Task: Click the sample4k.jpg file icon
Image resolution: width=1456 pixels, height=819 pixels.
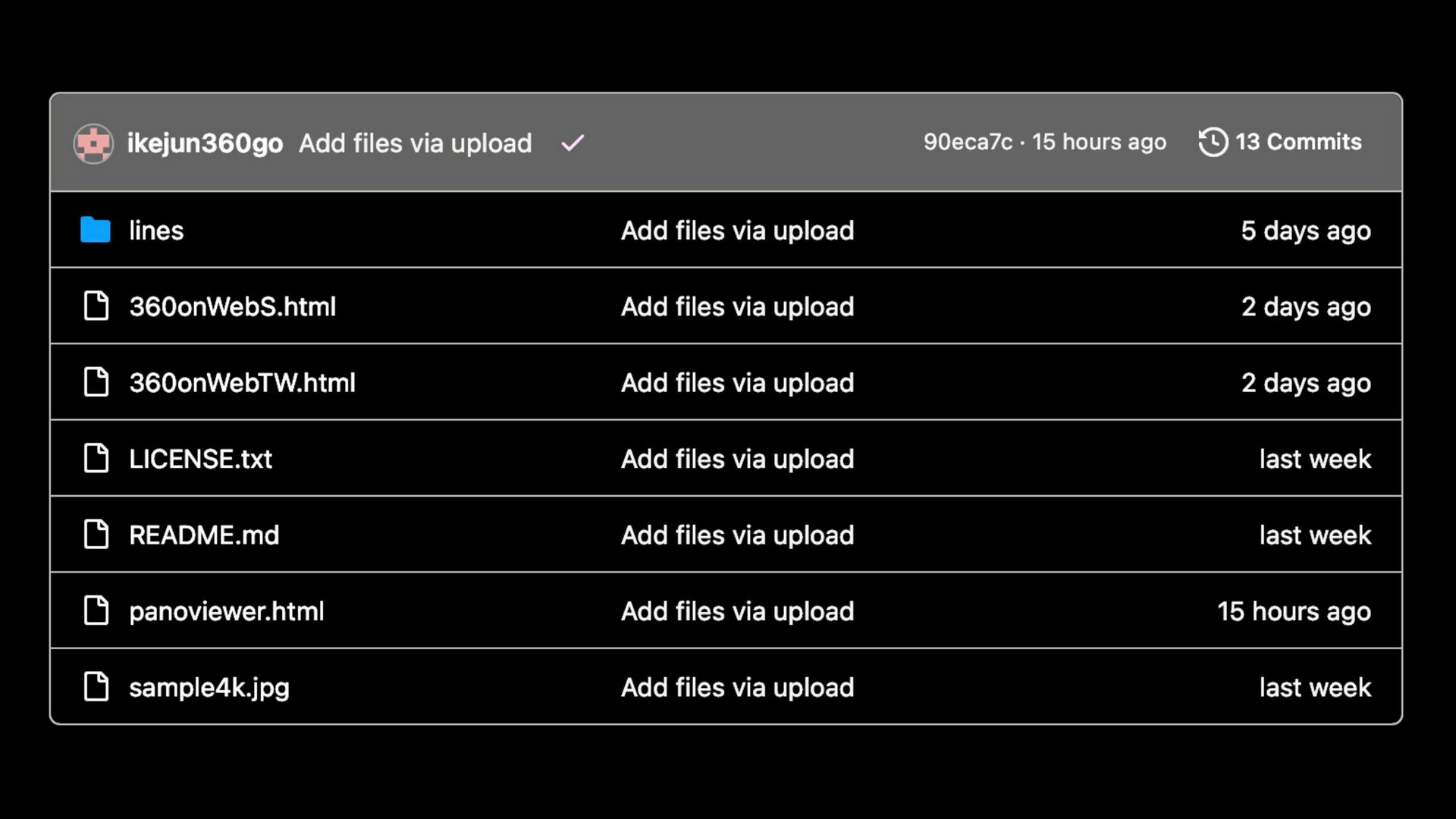Action: (96, 686)
